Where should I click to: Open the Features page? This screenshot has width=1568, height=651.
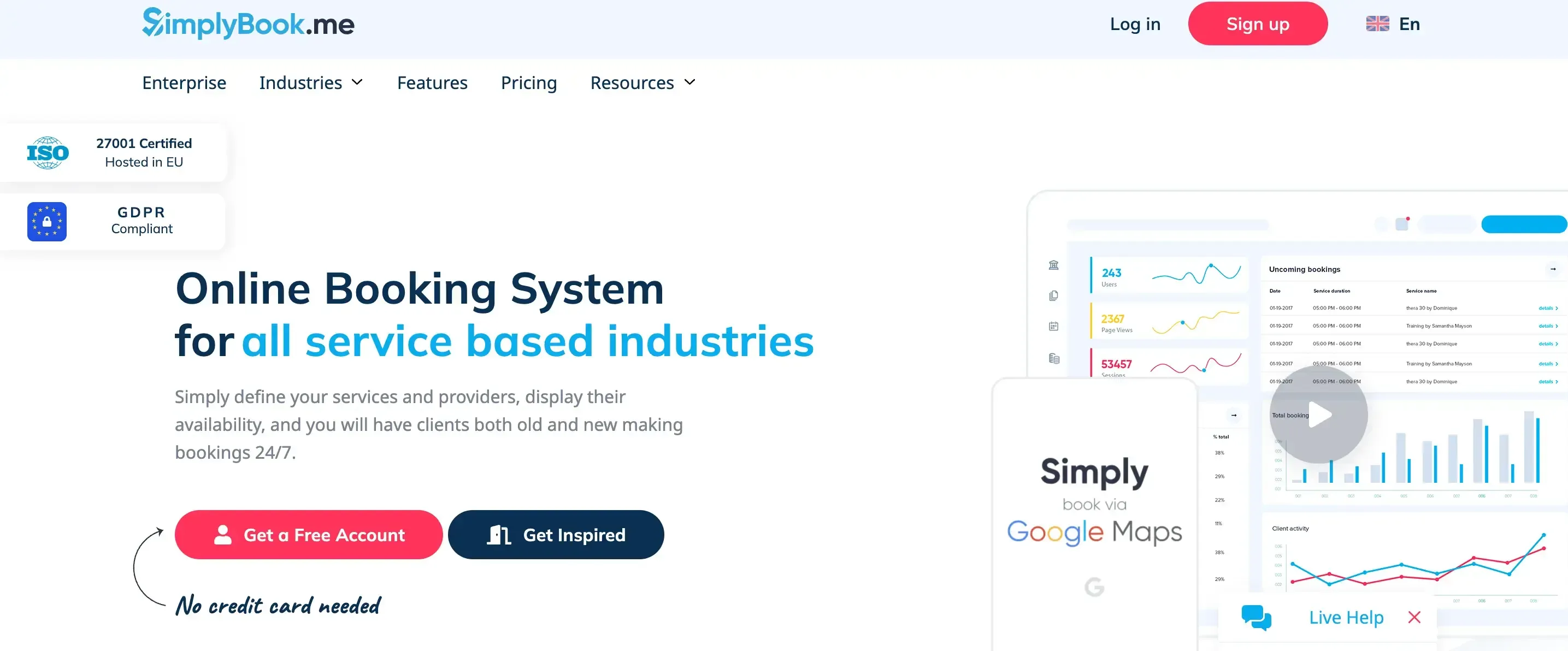pos(432,82)
